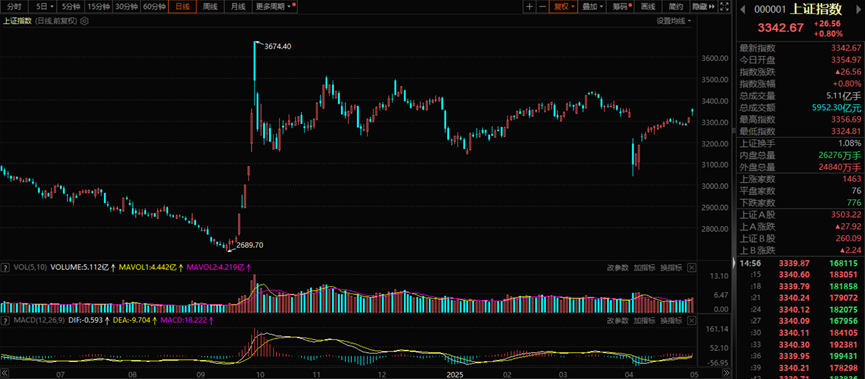
Task: Select the 下跌家数 row
Action: point(800,203)
